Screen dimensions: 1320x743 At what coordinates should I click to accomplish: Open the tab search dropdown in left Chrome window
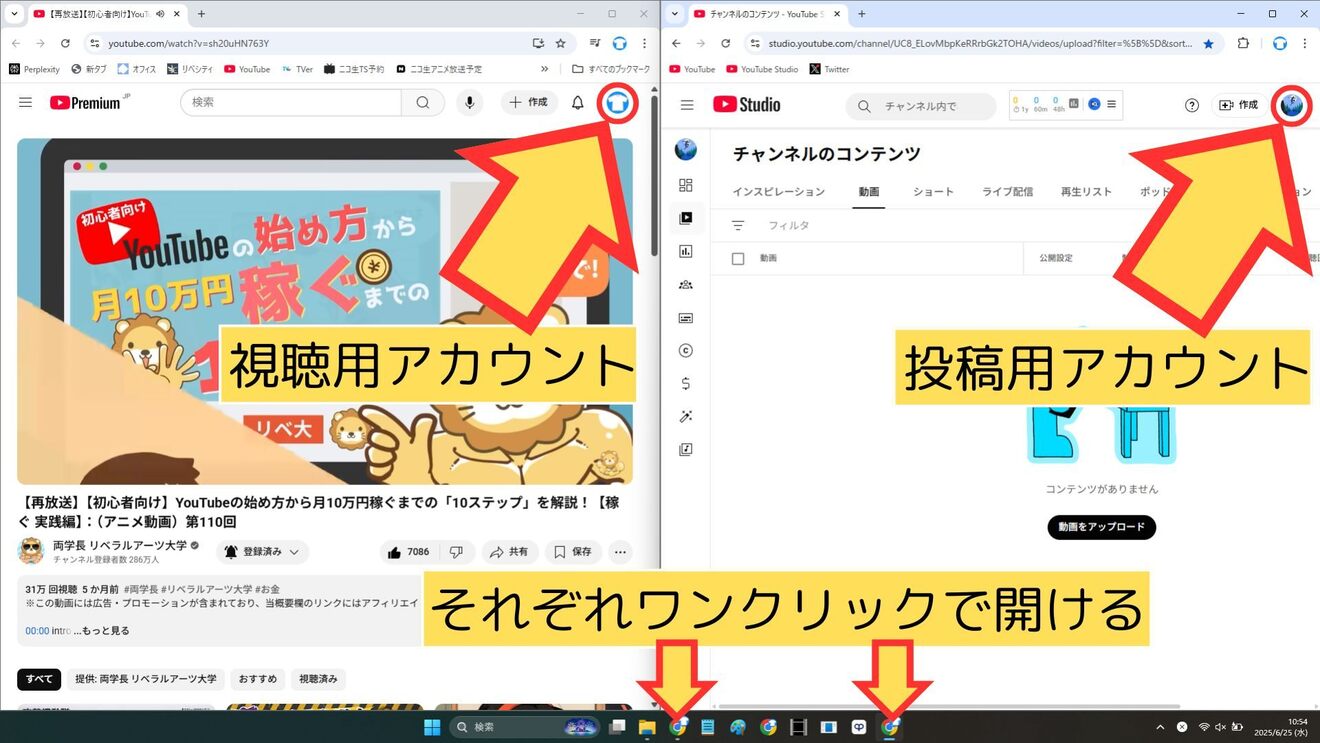click(13, 14)
